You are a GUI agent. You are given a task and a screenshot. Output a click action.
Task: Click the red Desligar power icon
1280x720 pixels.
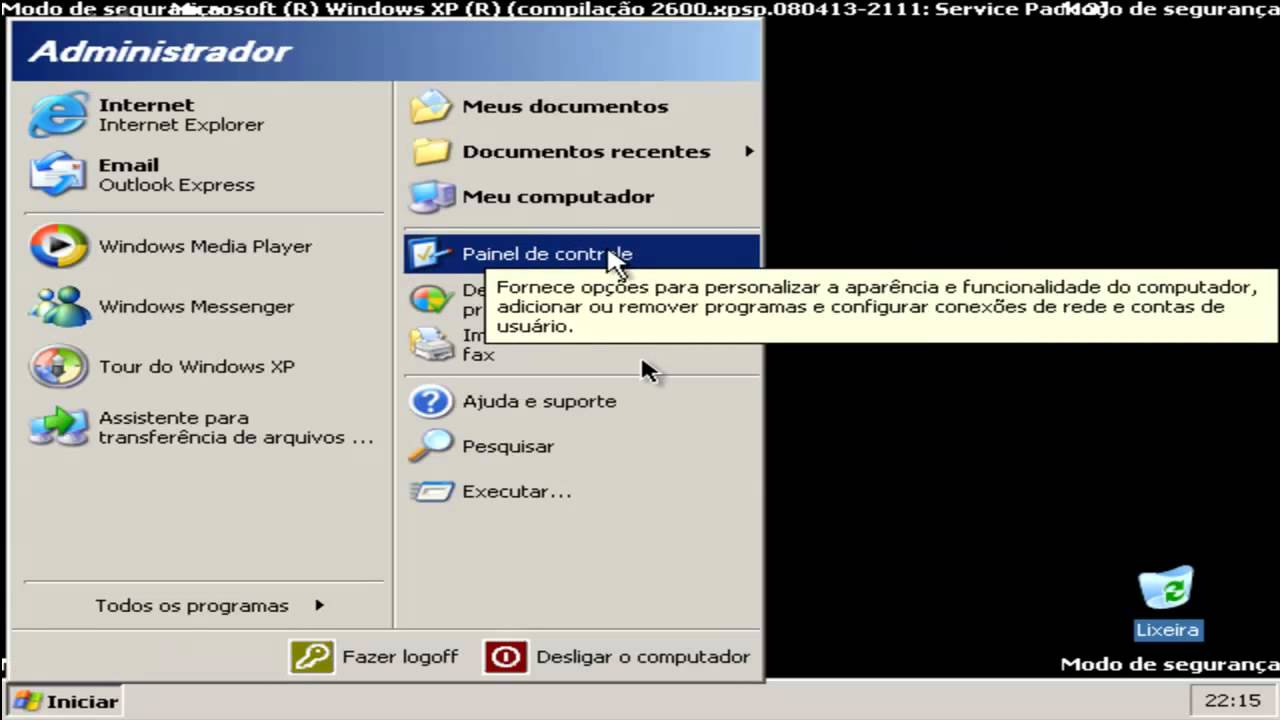pyautogui.click(x=506, y=657)
